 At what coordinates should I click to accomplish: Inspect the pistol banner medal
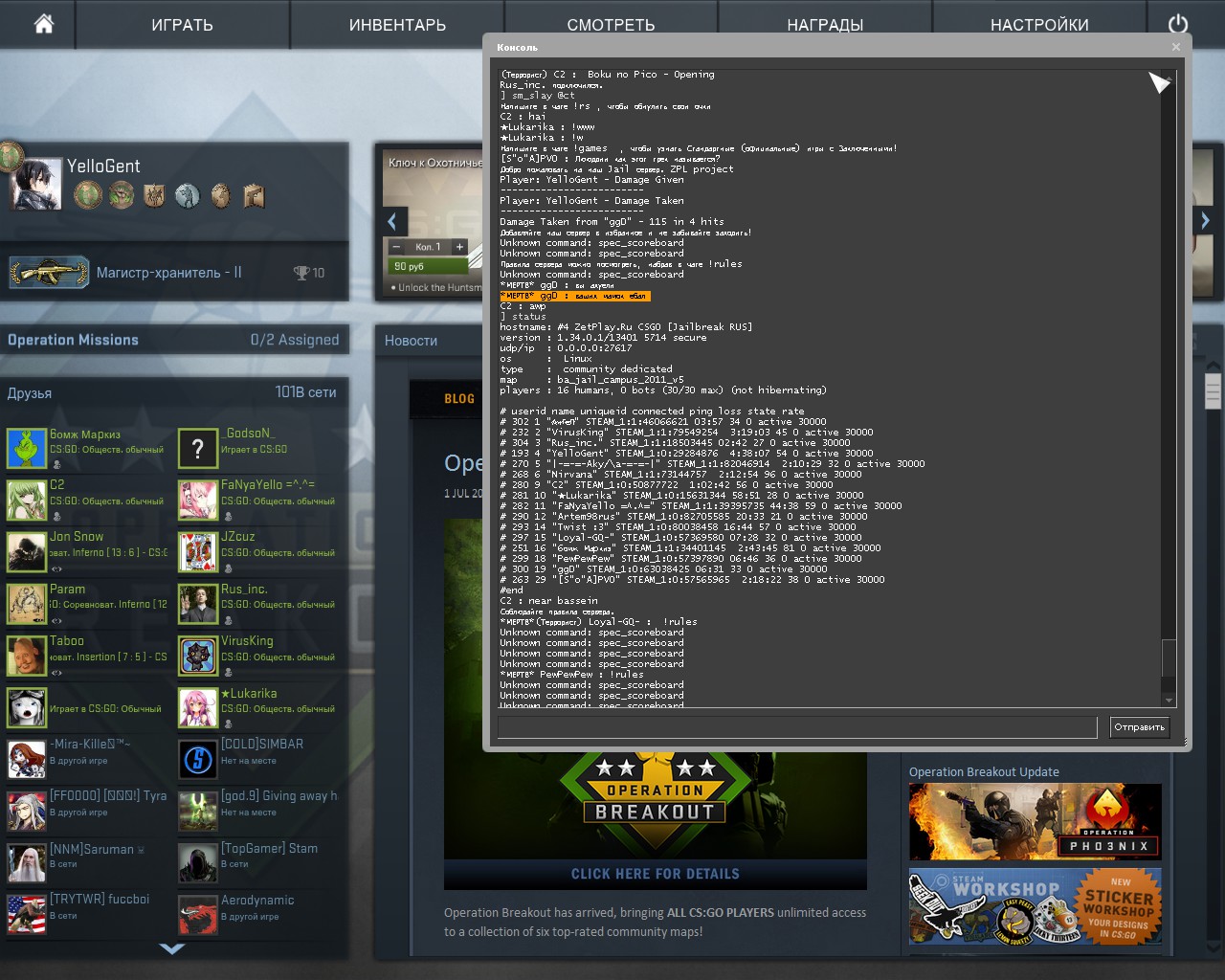254,196
